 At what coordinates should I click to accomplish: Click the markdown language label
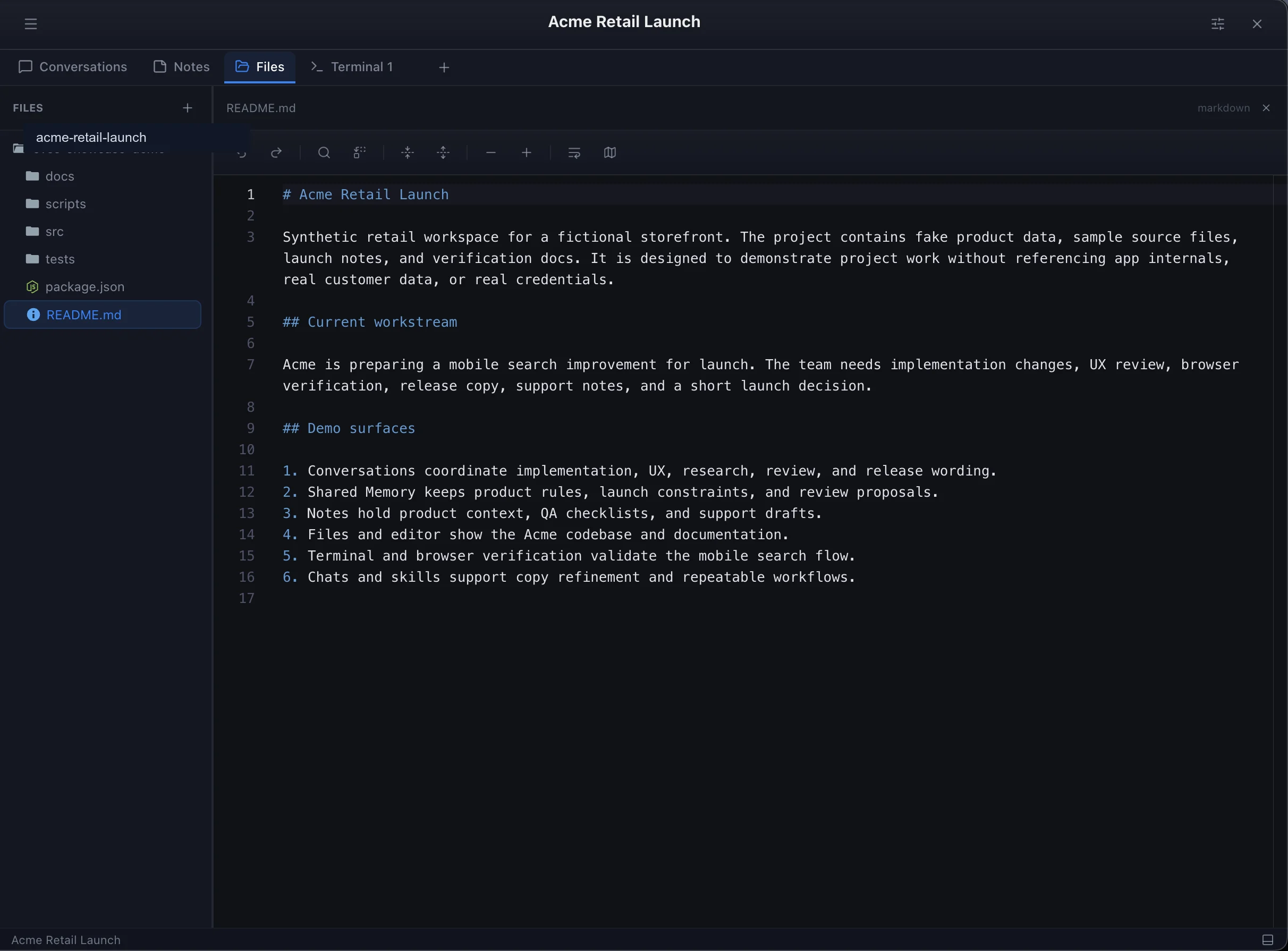[x=1223, y=108]
